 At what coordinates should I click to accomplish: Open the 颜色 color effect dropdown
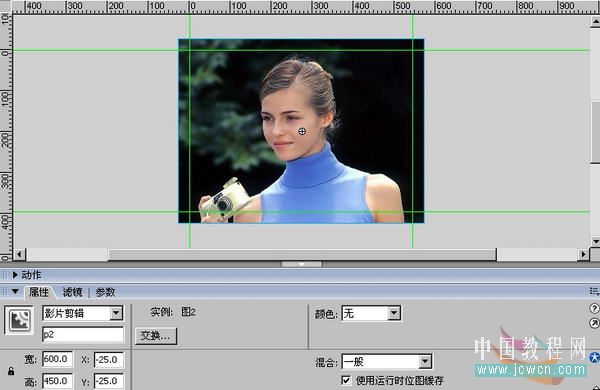tap(394, 313)
